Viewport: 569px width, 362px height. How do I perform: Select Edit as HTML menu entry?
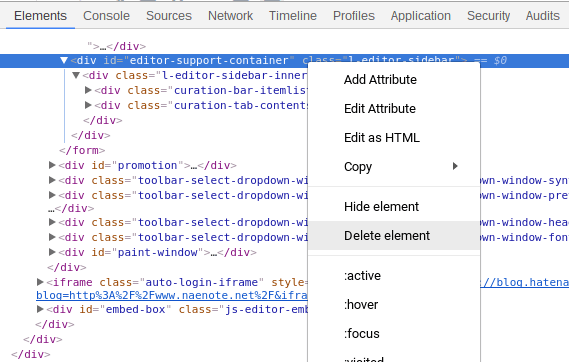pyautogui.click(x=394, y=137)
